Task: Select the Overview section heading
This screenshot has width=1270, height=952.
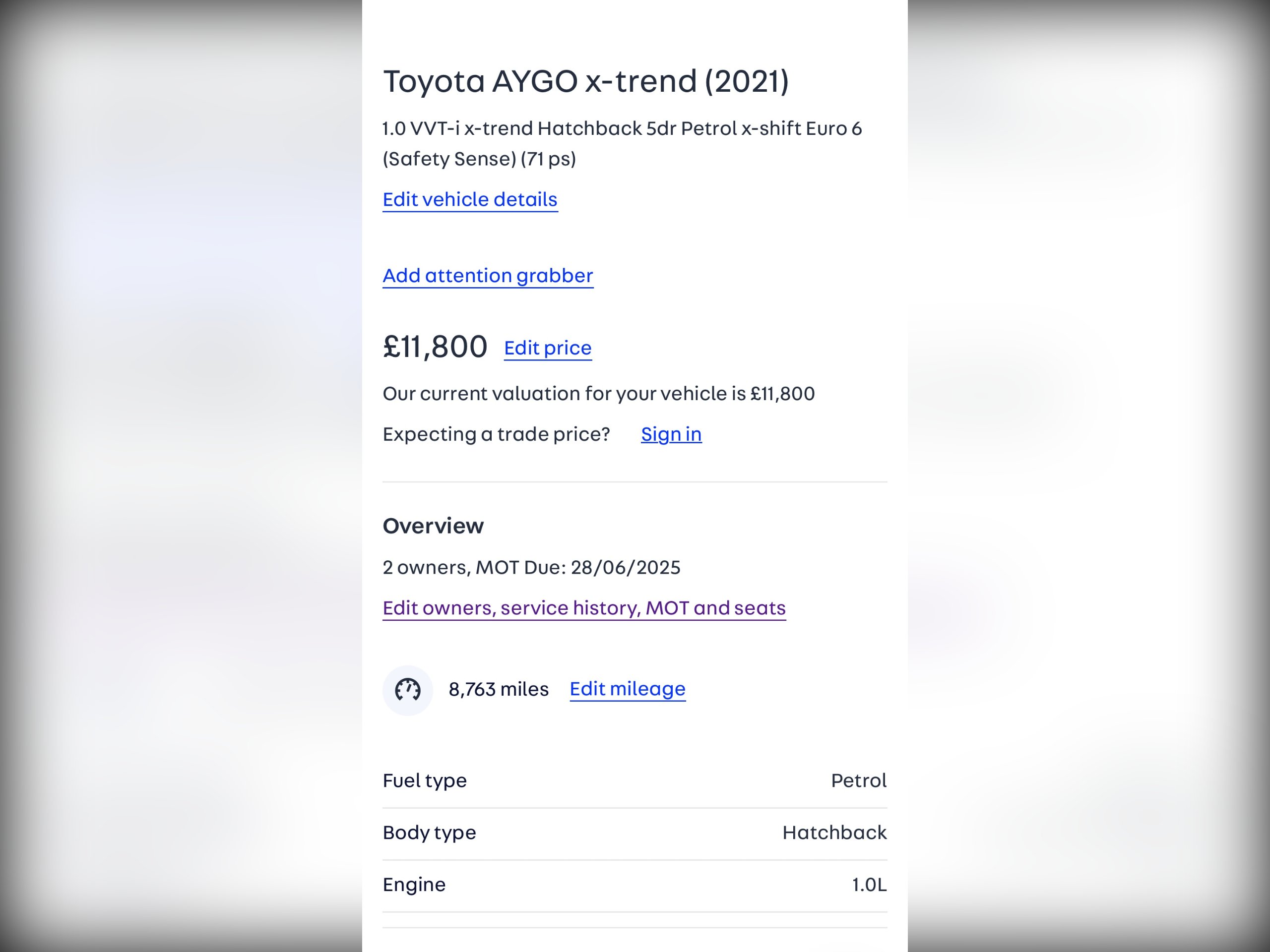Action: point(434,526)
